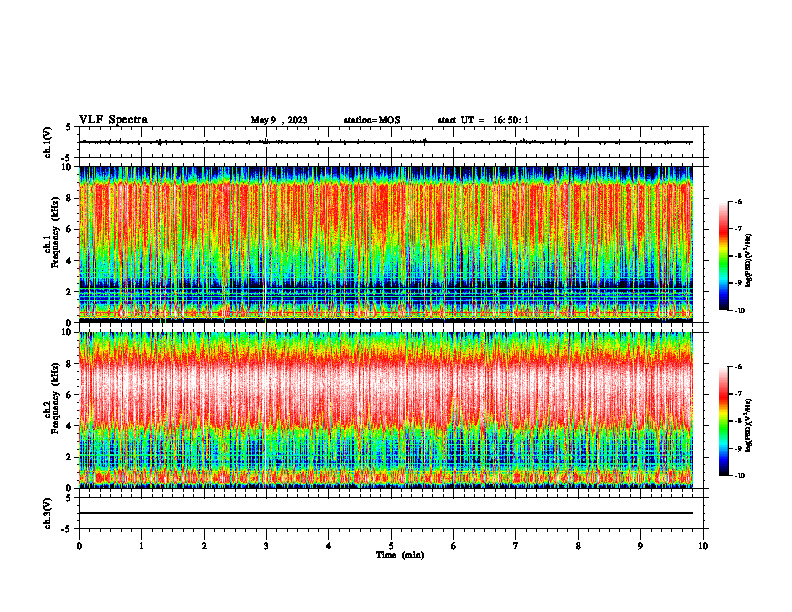Viewport: 792px width, 612px height.
Task: Click the Time (min) axis label
Action: (x=400, y=555)
